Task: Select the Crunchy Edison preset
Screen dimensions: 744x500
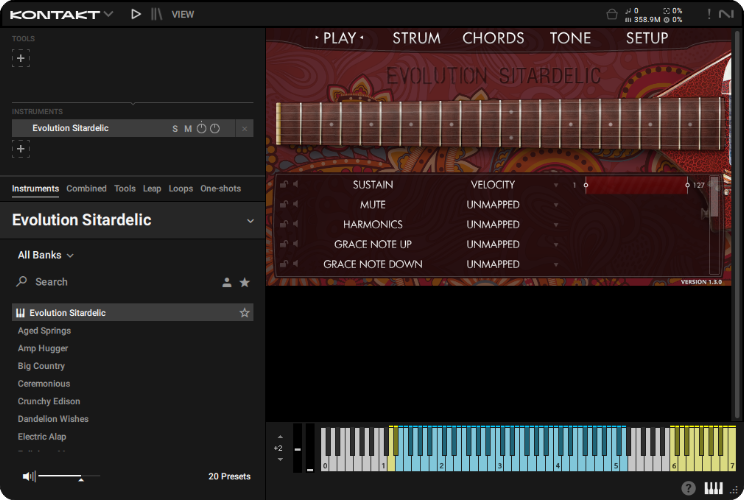Action: click(49, 401)
